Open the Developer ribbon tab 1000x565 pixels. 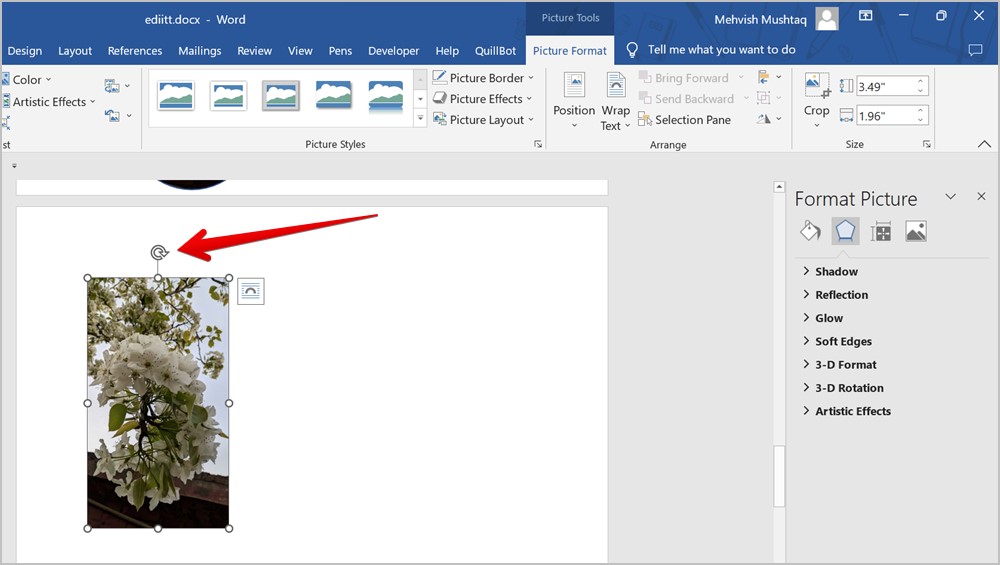pos(393,51)
